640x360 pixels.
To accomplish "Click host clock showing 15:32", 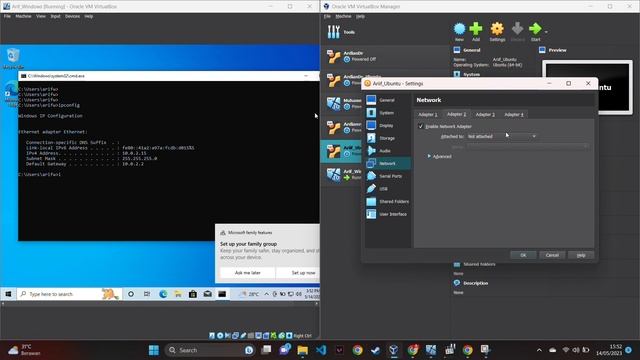I will tap(609, 350).
